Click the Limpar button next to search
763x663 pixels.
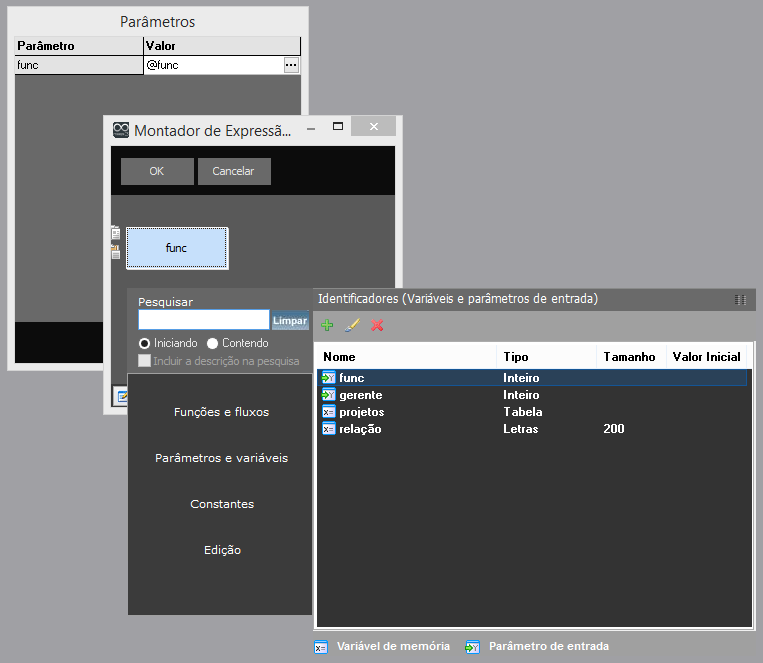pyautogui.click(x=290, y=321)
